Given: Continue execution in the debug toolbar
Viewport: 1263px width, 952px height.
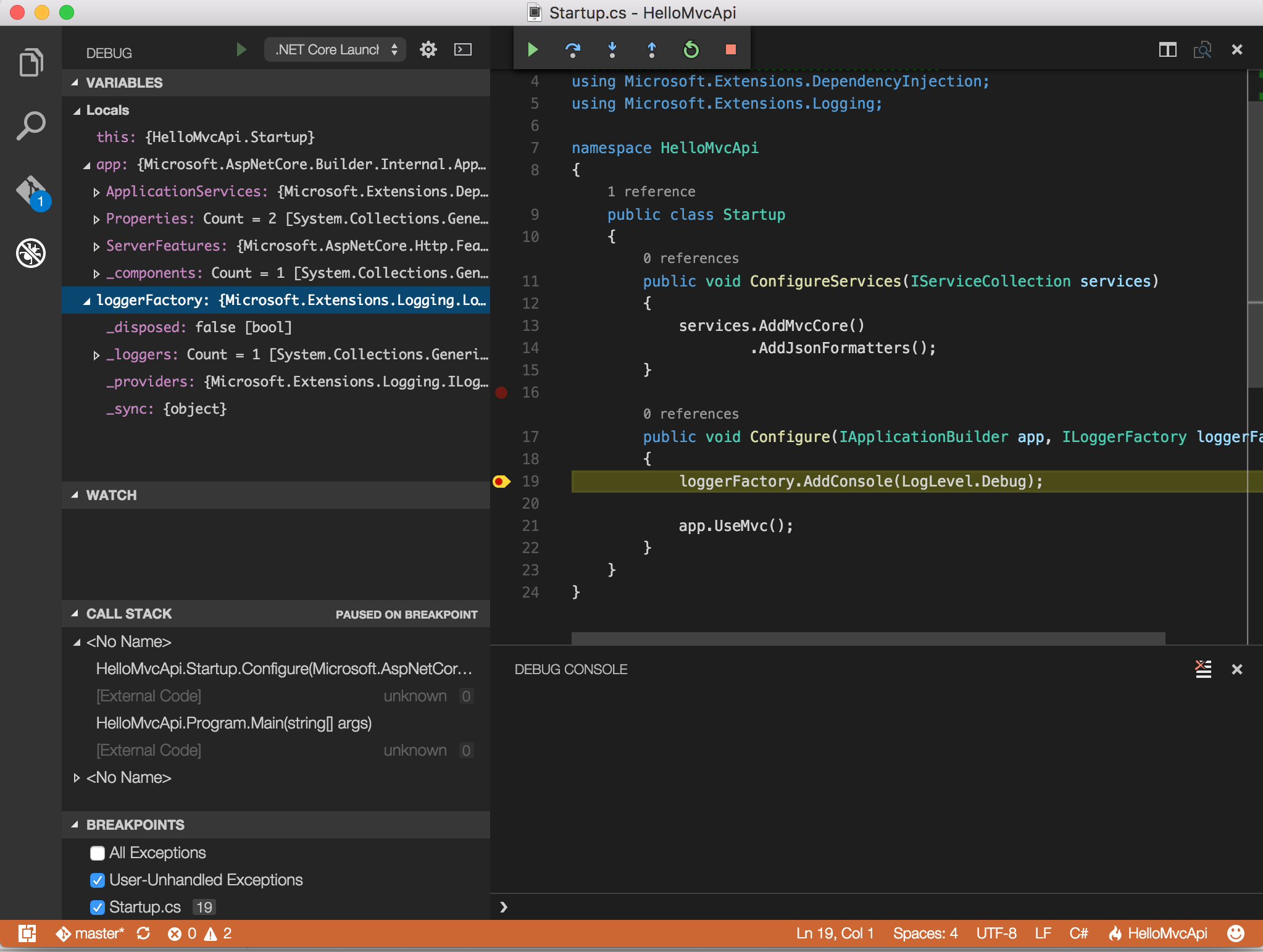Looking at the screenshot, I should (x=531, y=49).
